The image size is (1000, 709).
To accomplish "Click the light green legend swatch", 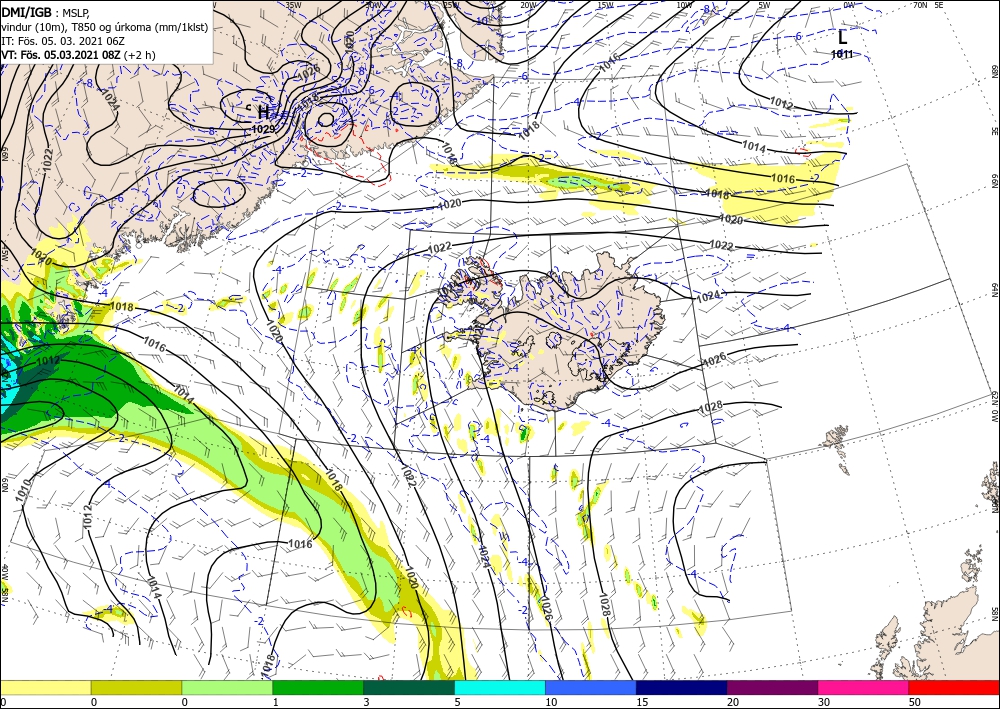I will (x=227, y=687).
